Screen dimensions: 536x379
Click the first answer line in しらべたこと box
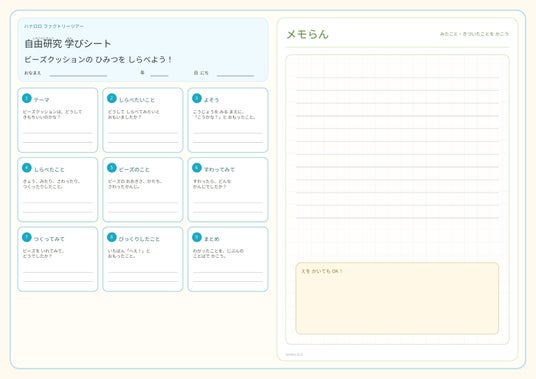pyautogui.click(x=58, y=203)
